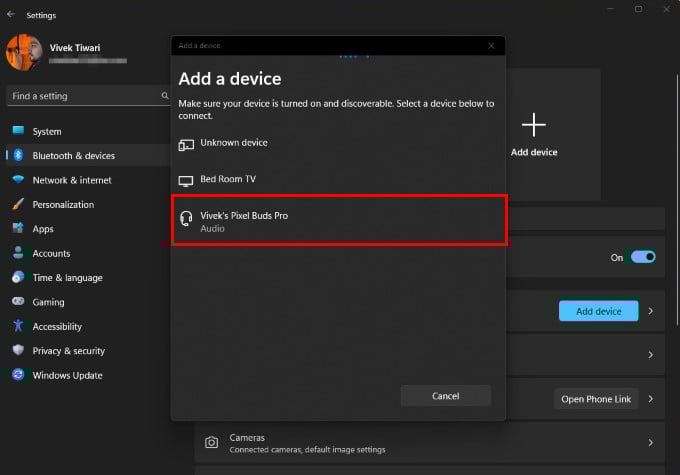The width and height of the screenshot is (680, 475).
Task: Click the Pixel Buds headset icon
Action: tap(186, 219)
